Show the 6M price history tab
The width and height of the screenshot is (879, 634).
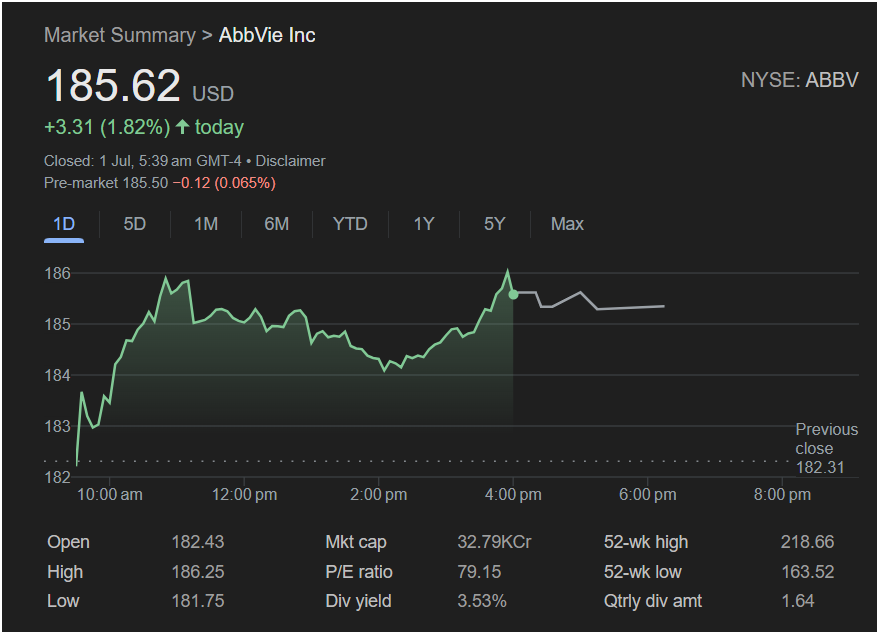276,224
